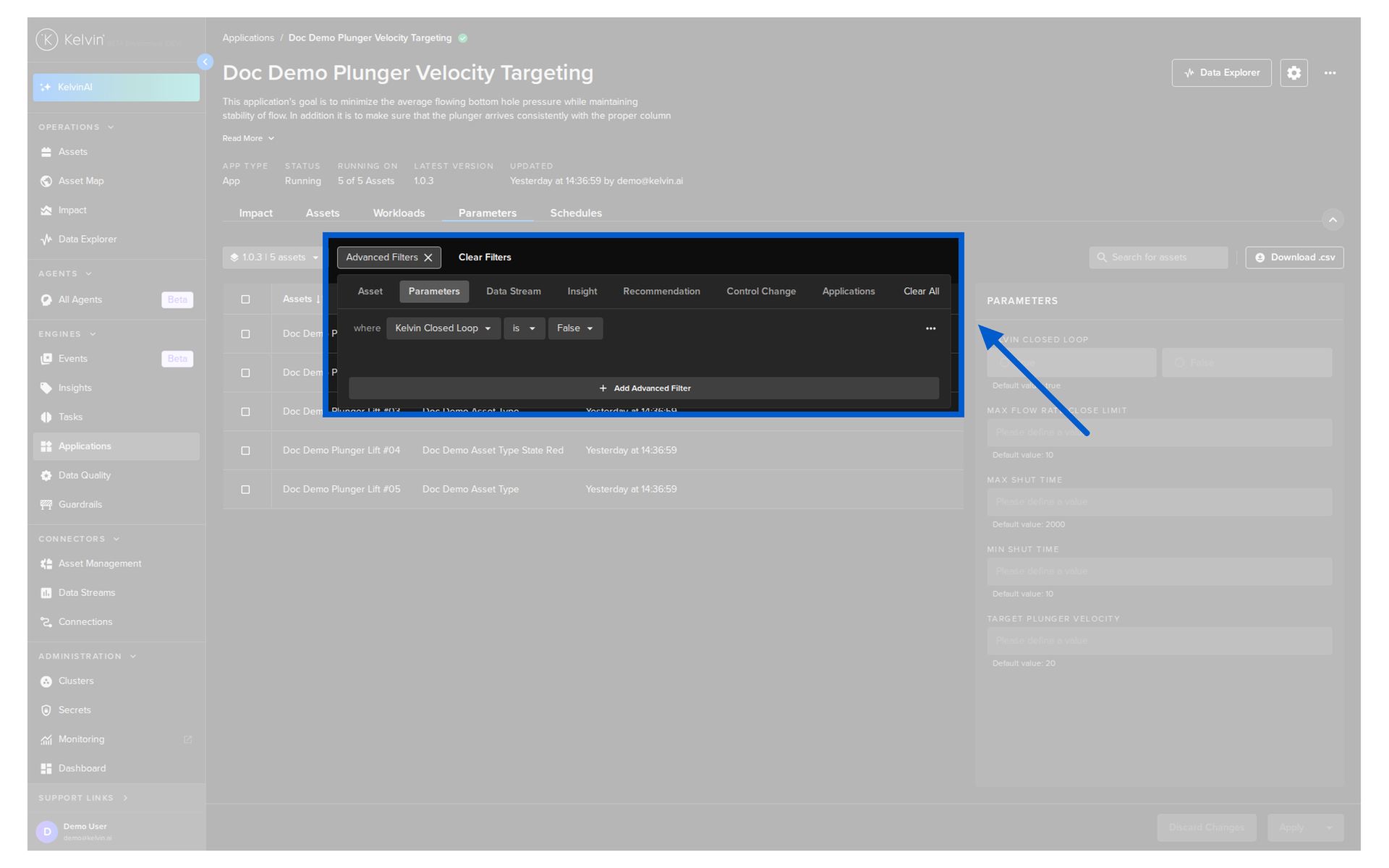Image resolution: width=1389 pixels, height=868 pixels.
Task: Collapse the Operations sidebar section
Action: coord(76,127)
